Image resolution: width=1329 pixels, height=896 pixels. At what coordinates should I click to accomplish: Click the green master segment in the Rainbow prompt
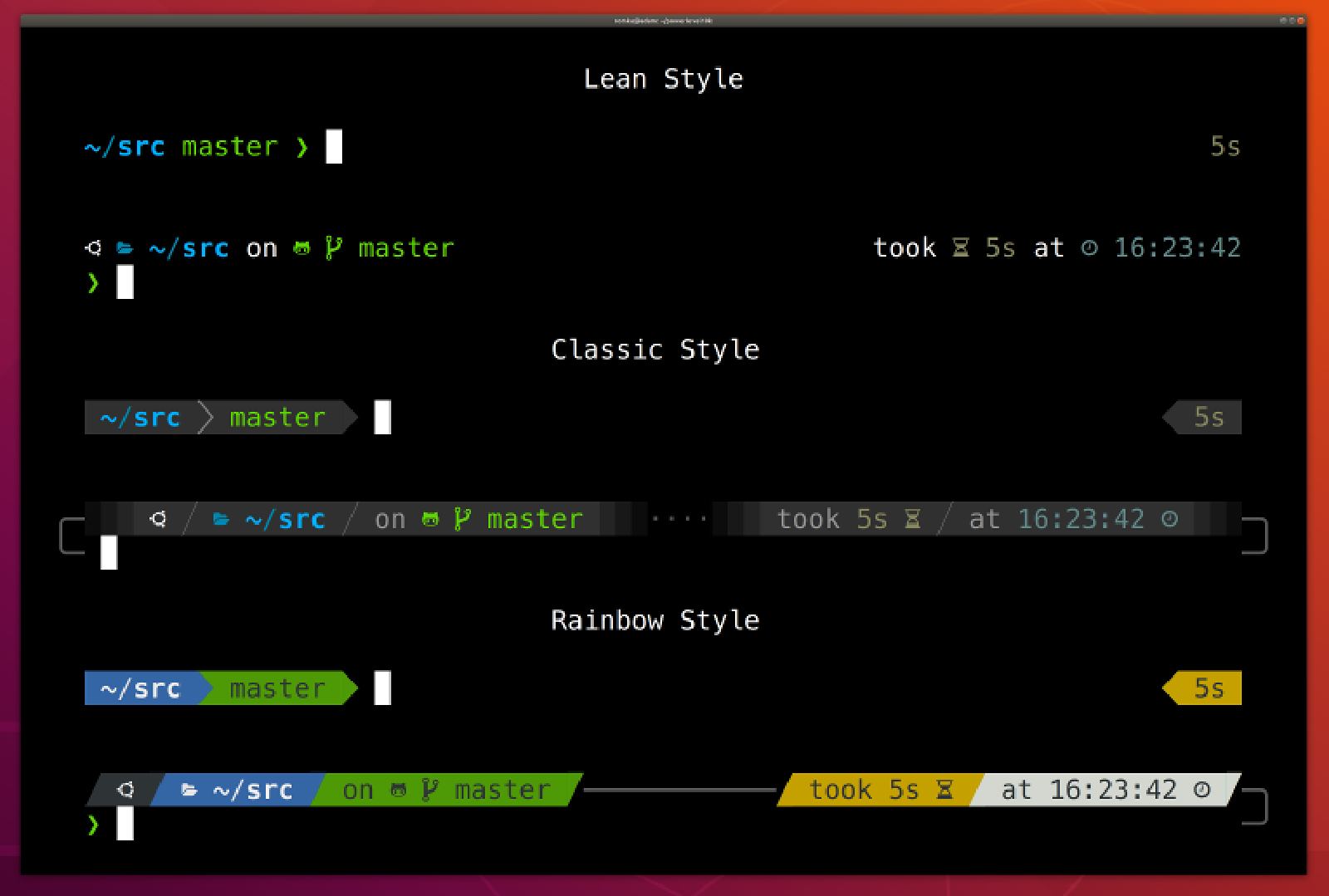(277, 688)
